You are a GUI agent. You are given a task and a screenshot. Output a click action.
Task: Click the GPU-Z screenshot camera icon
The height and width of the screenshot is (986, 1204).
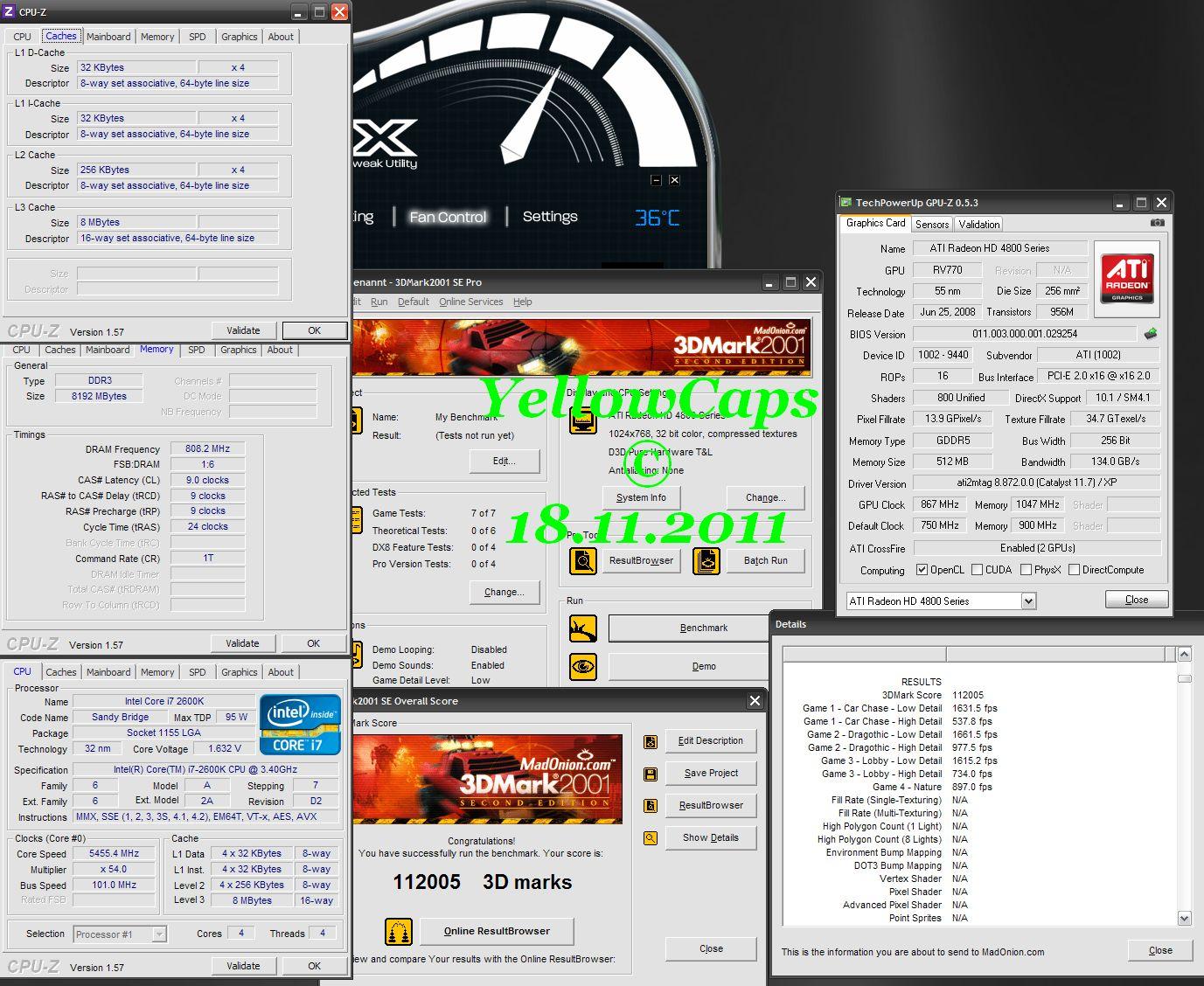1157,223
